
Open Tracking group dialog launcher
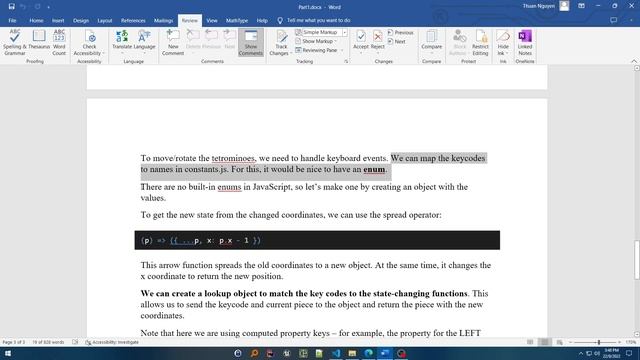click(346, 61)
